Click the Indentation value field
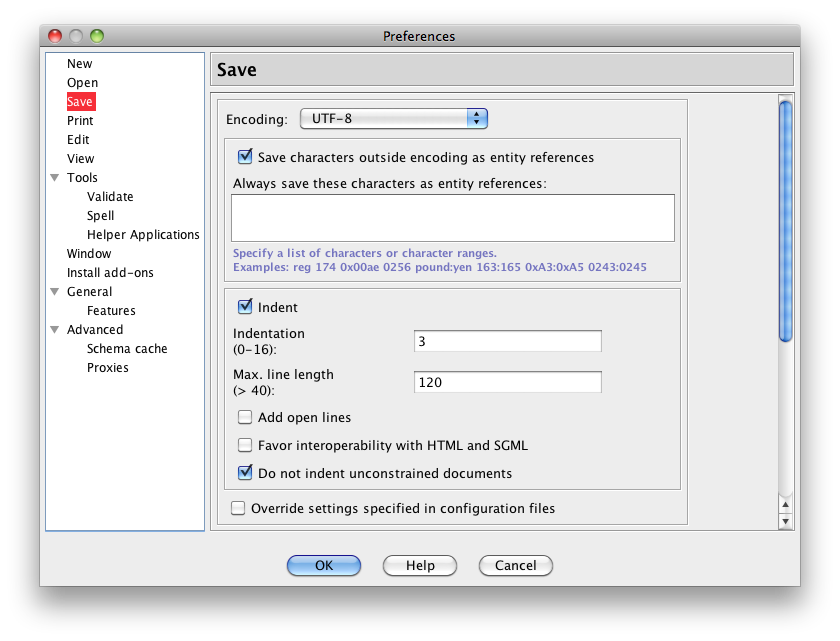840x641 pixels. pyautogui.click(x=508, y=341)
